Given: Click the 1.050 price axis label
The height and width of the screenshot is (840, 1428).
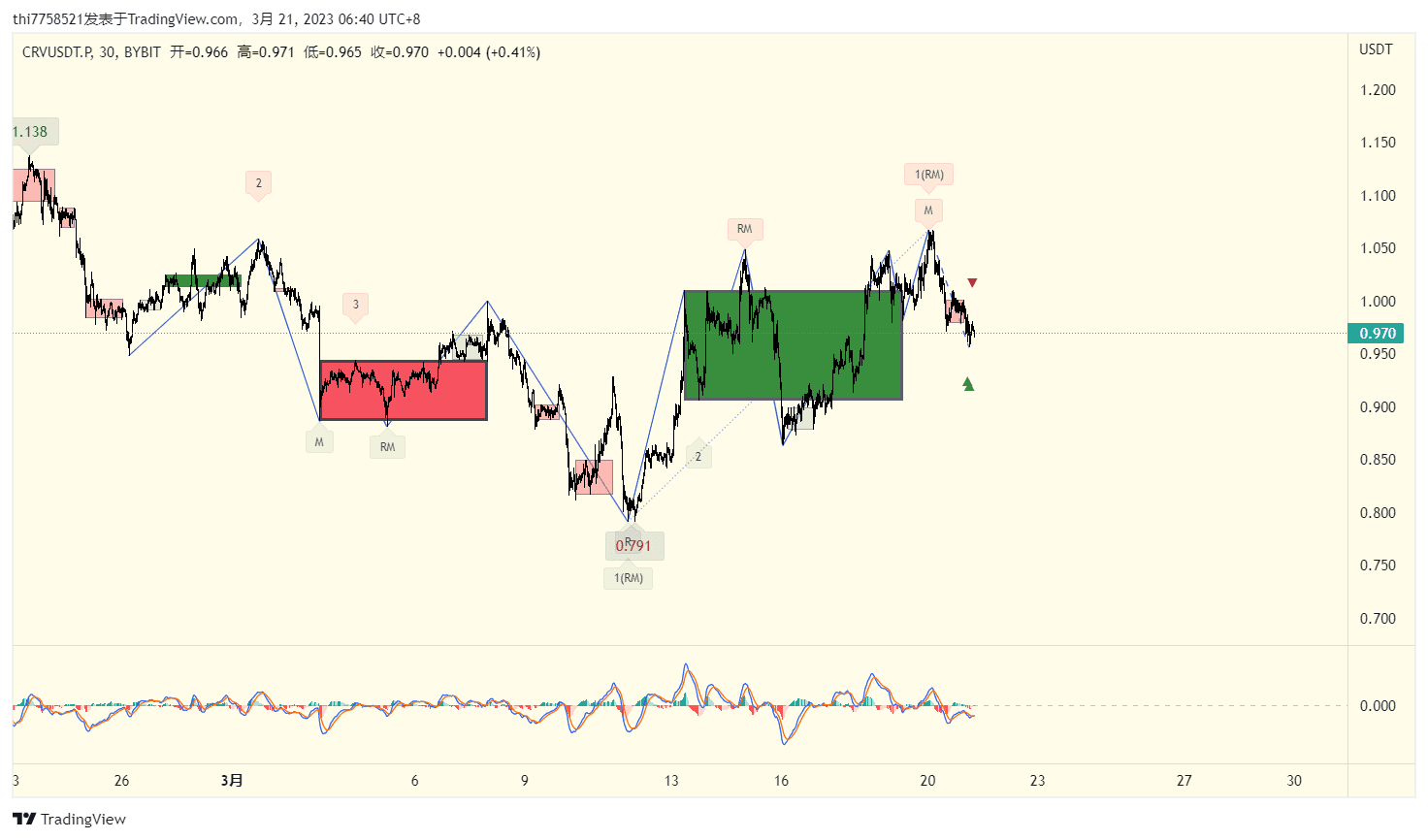Looking at the screenshot, I should pyautogui.click(x=1378, y=248).
